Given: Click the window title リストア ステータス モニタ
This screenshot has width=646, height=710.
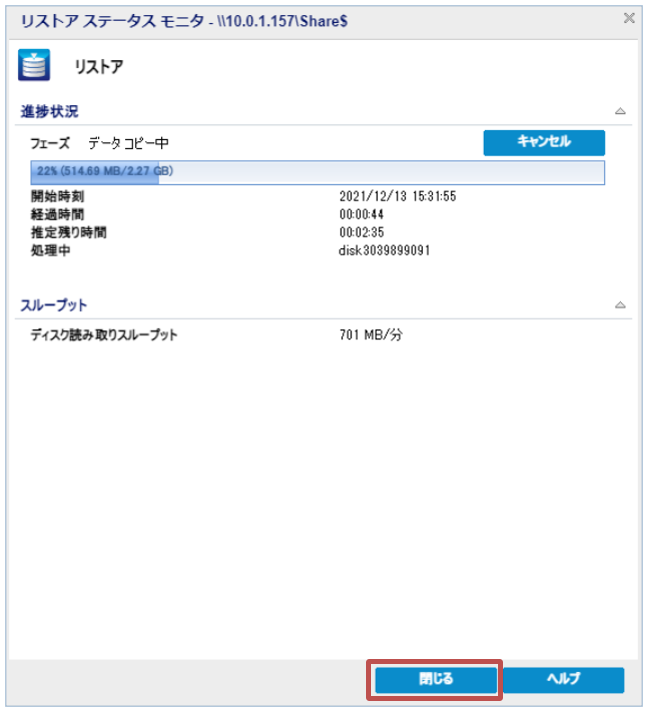Looking at the screenshot, I should point(112,21).
